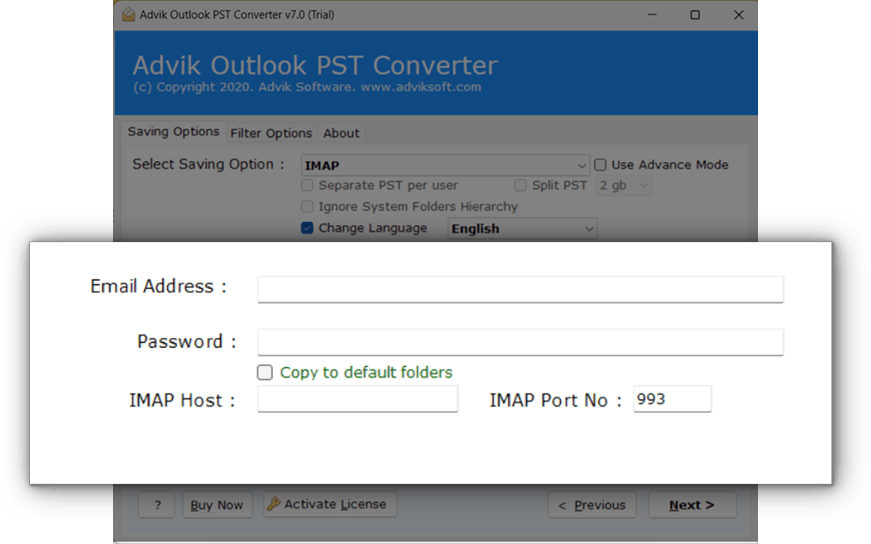Screen dimensions: 871x544
Task: Expand the Split PST 2 gb size dropdown
Action: (624, 185)
